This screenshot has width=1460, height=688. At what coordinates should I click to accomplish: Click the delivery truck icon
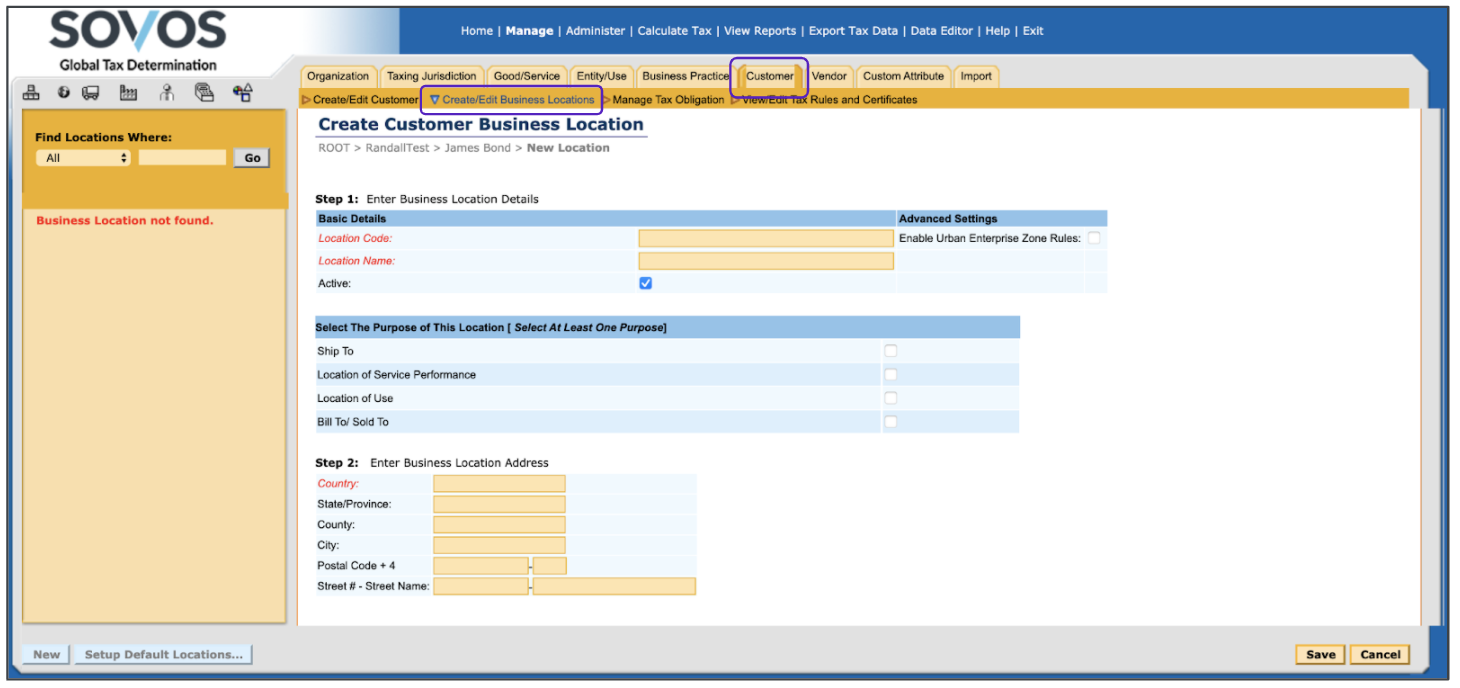90,93
